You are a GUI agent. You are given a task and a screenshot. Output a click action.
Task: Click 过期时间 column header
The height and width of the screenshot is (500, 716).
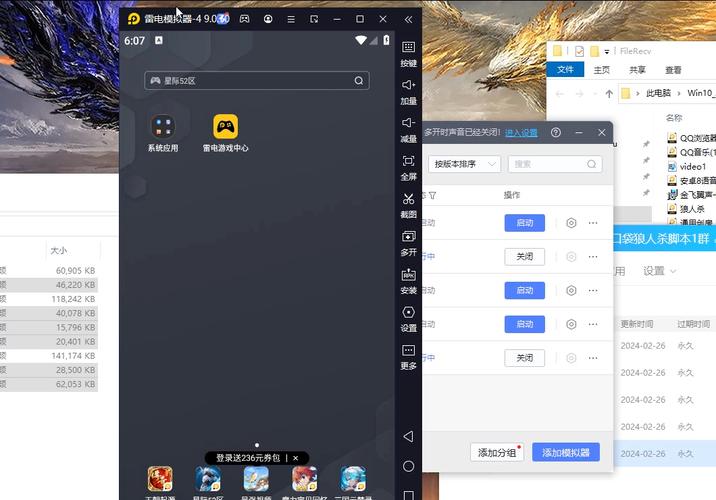tap(693, 324)
